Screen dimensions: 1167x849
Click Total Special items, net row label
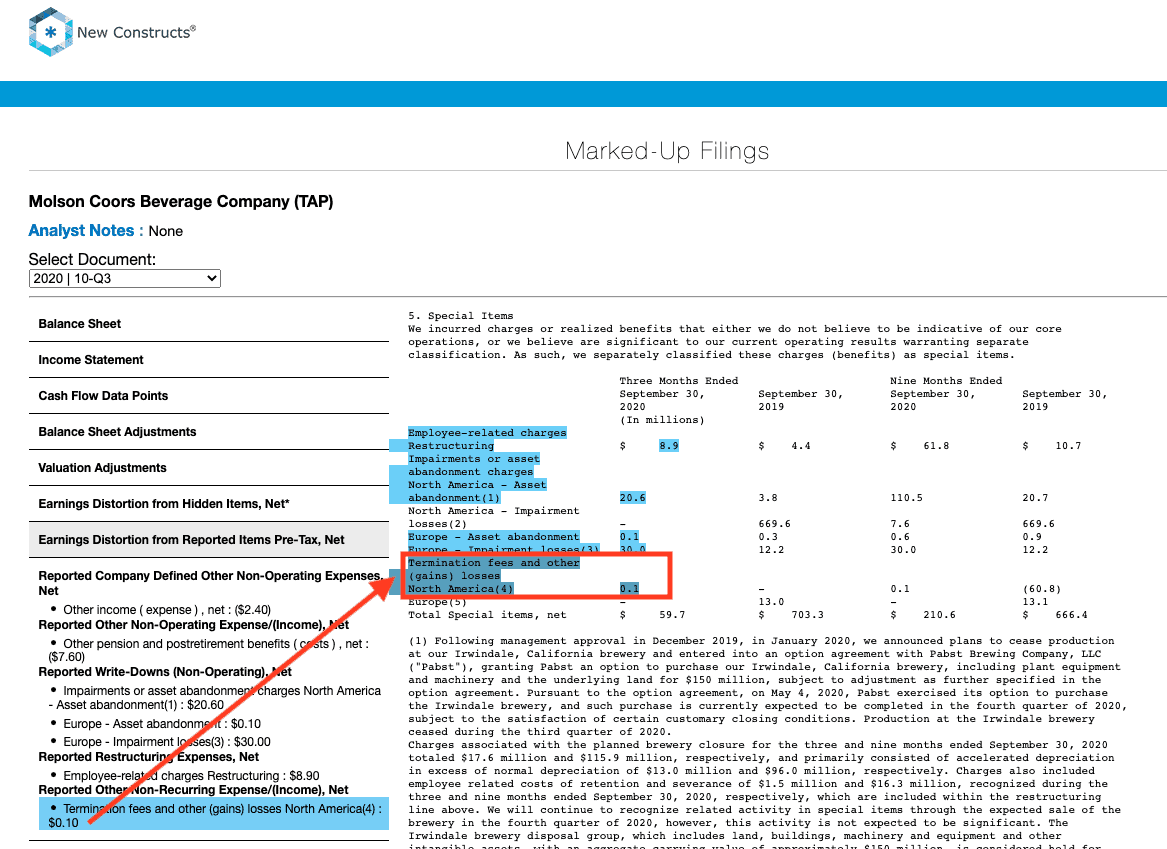coord(487,615)
